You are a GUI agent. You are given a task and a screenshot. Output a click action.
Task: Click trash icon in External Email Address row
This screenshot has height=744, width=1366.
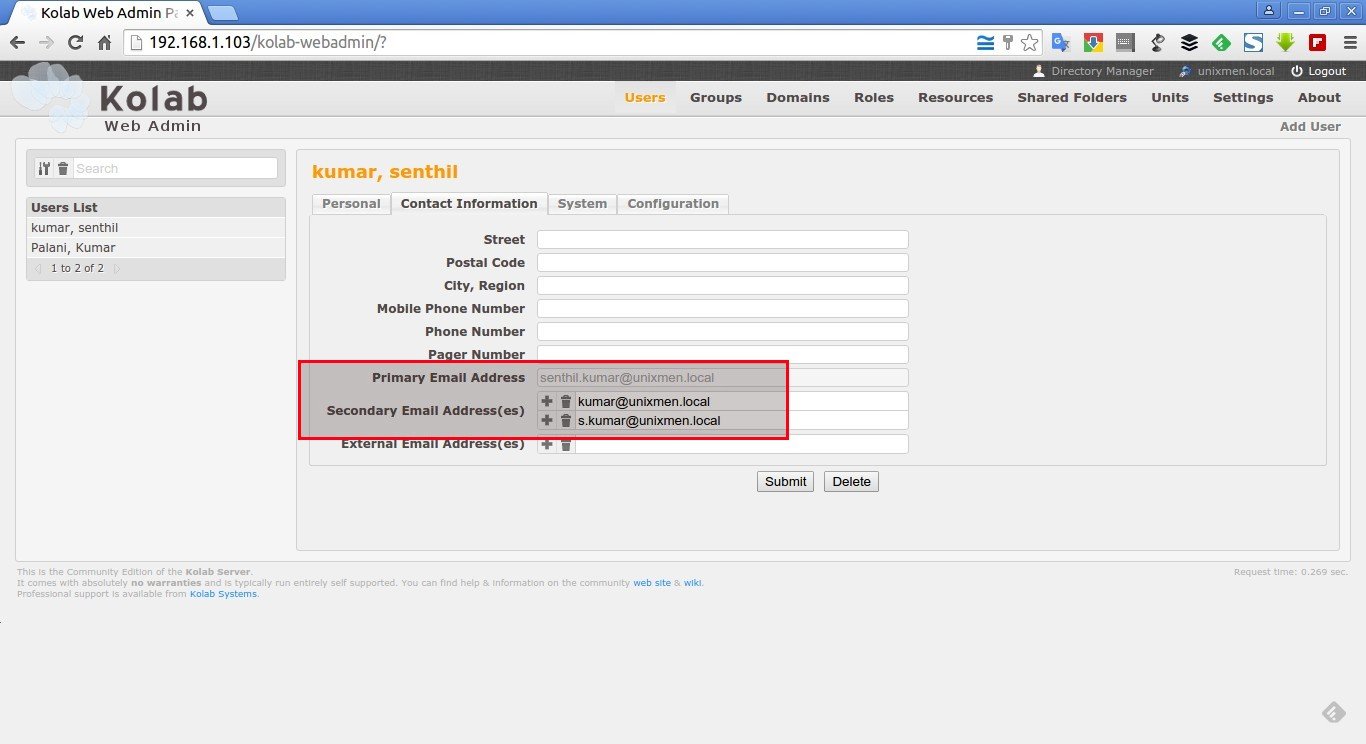pos(566,444)
